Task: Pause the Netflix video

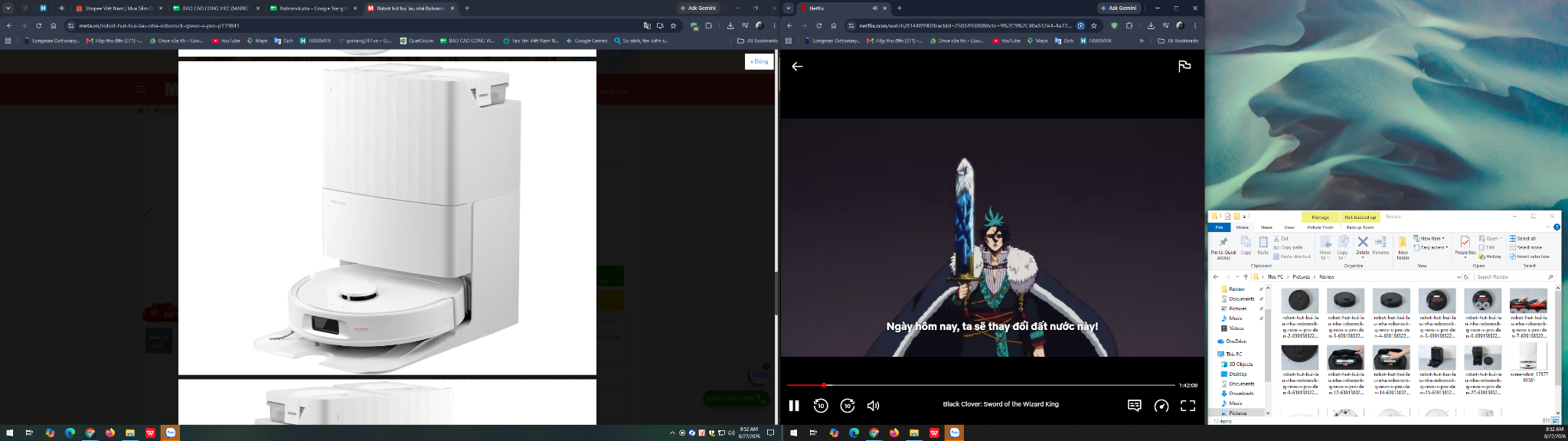Action: point(794,406)
